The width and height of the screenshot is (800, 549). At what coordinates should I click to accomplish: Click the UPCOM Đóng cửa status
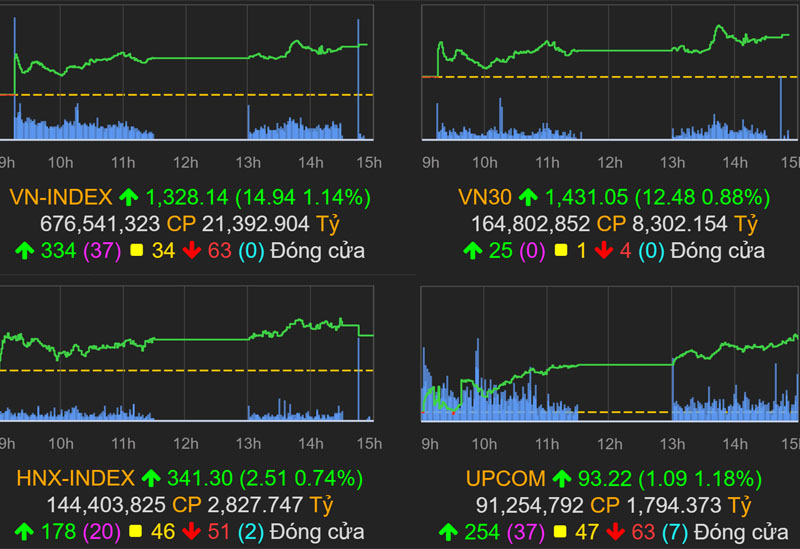coord(741,532)
